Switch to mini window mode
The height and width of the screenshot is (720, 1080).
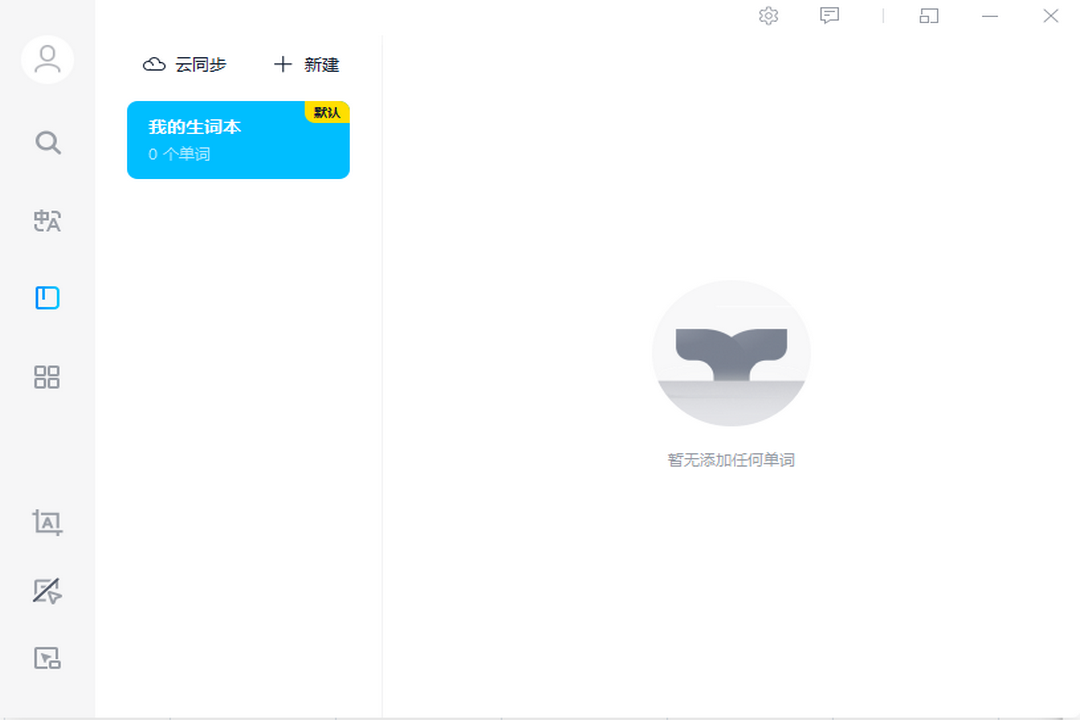click(927, 16)
